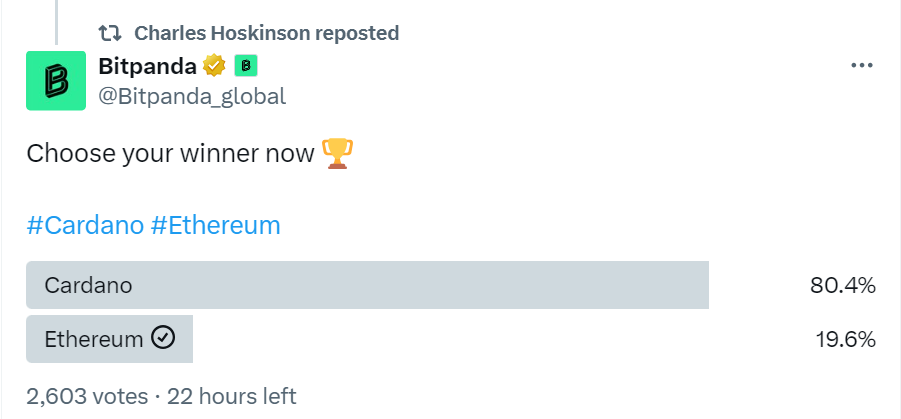Image resolution: width=901 pixels, height=419 pixels.
Task: Click the 80.4% poll result
Action: click(x=842, y=285)
